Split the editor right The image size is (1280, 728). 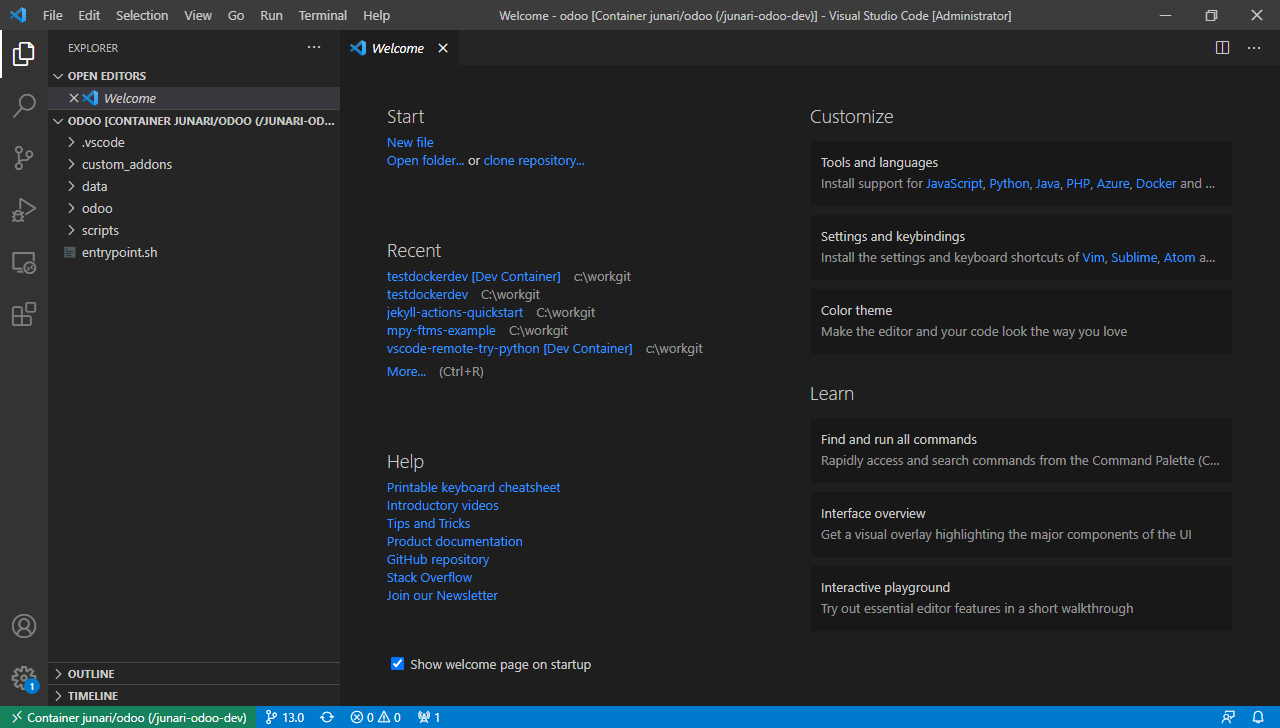coord(1222,47)
